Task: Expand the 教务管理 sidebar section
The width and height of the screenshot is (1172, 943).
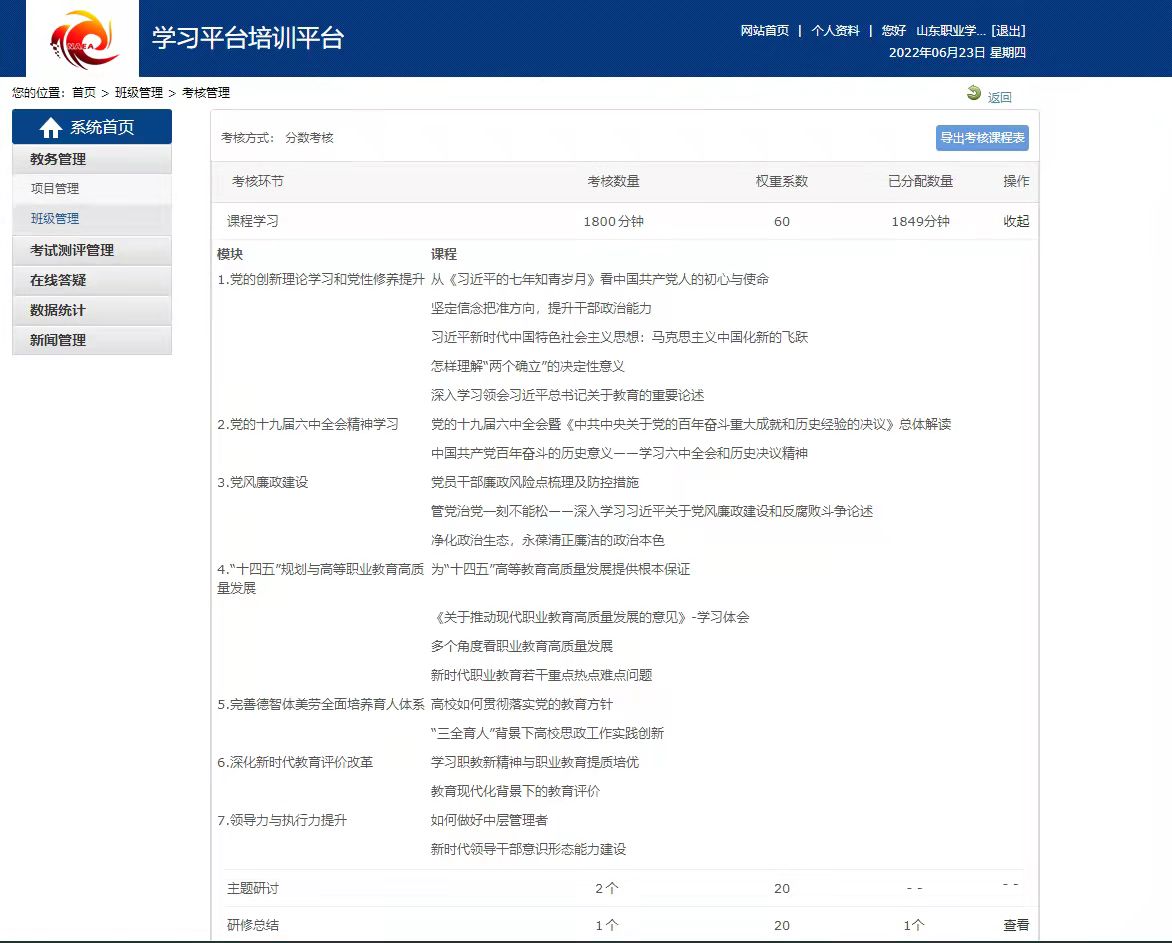Action: click(58, 159)
